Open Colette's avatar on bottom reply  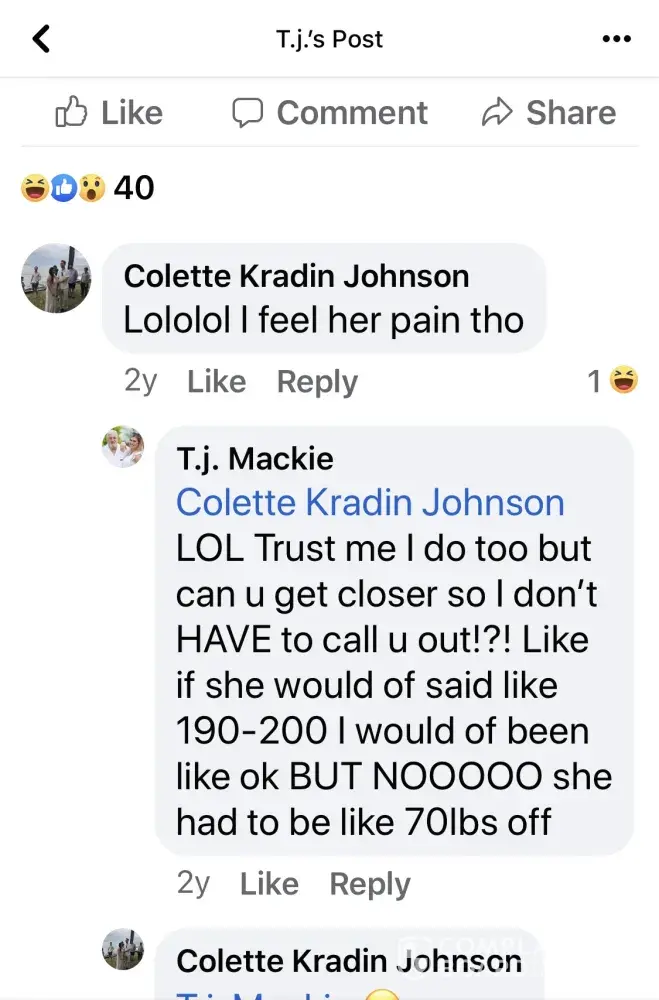(x=123, y=949)
